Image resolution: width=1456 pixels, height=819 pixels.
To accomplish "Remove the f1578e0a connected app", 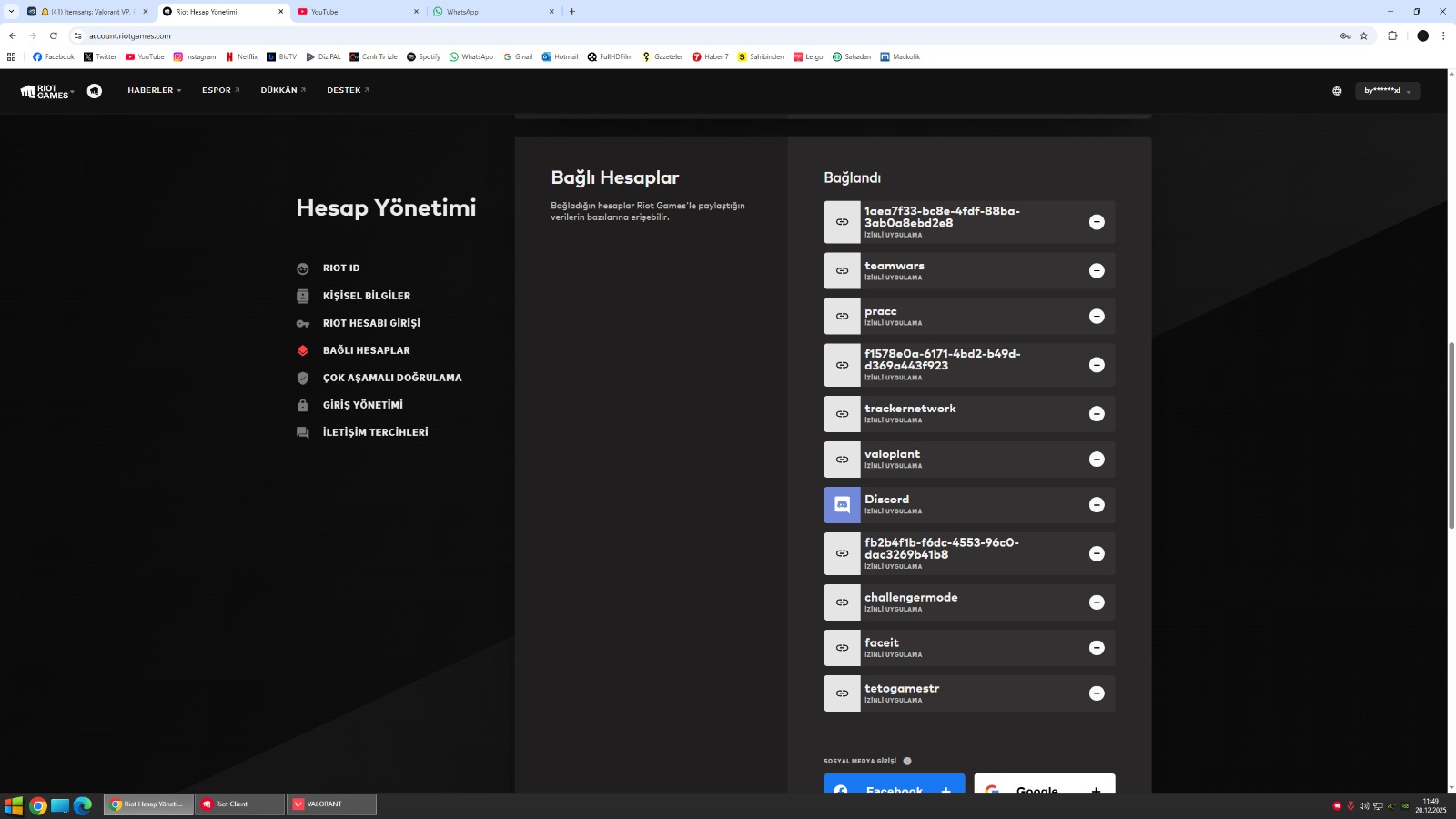I will pyautogui.click(x=1097, y=365).
